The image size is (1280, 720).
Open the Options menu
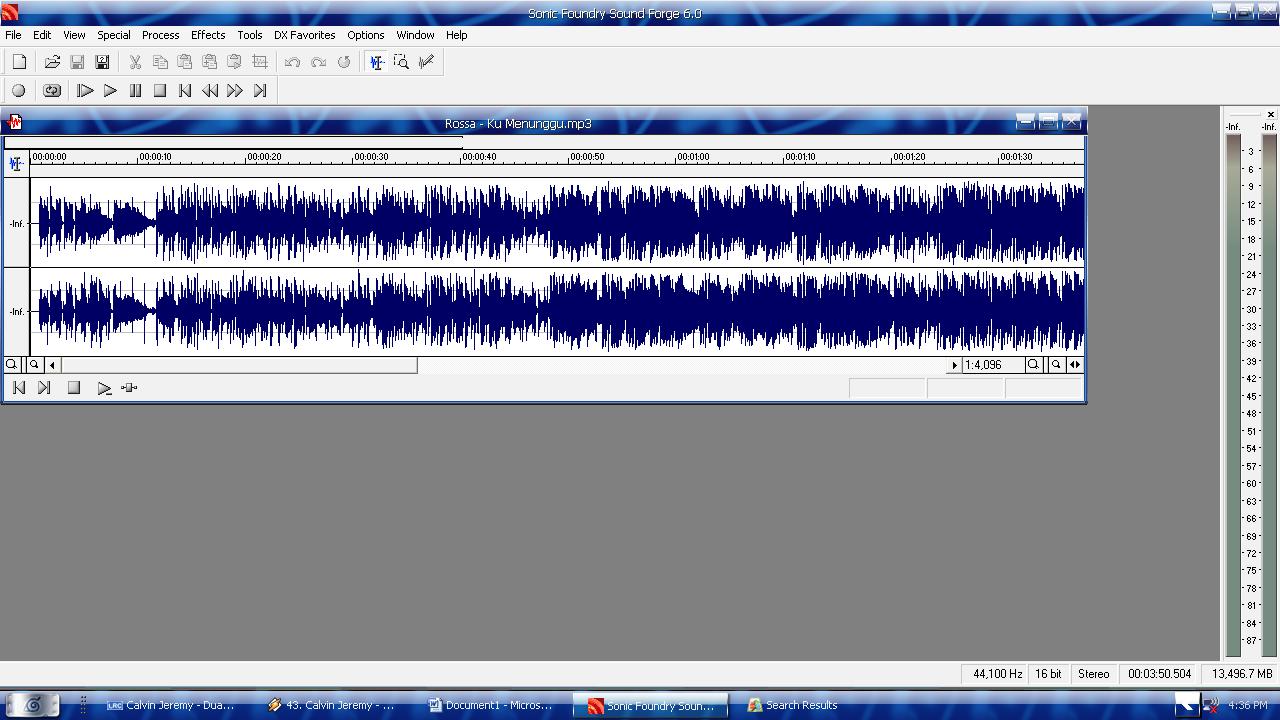(366, 35)
